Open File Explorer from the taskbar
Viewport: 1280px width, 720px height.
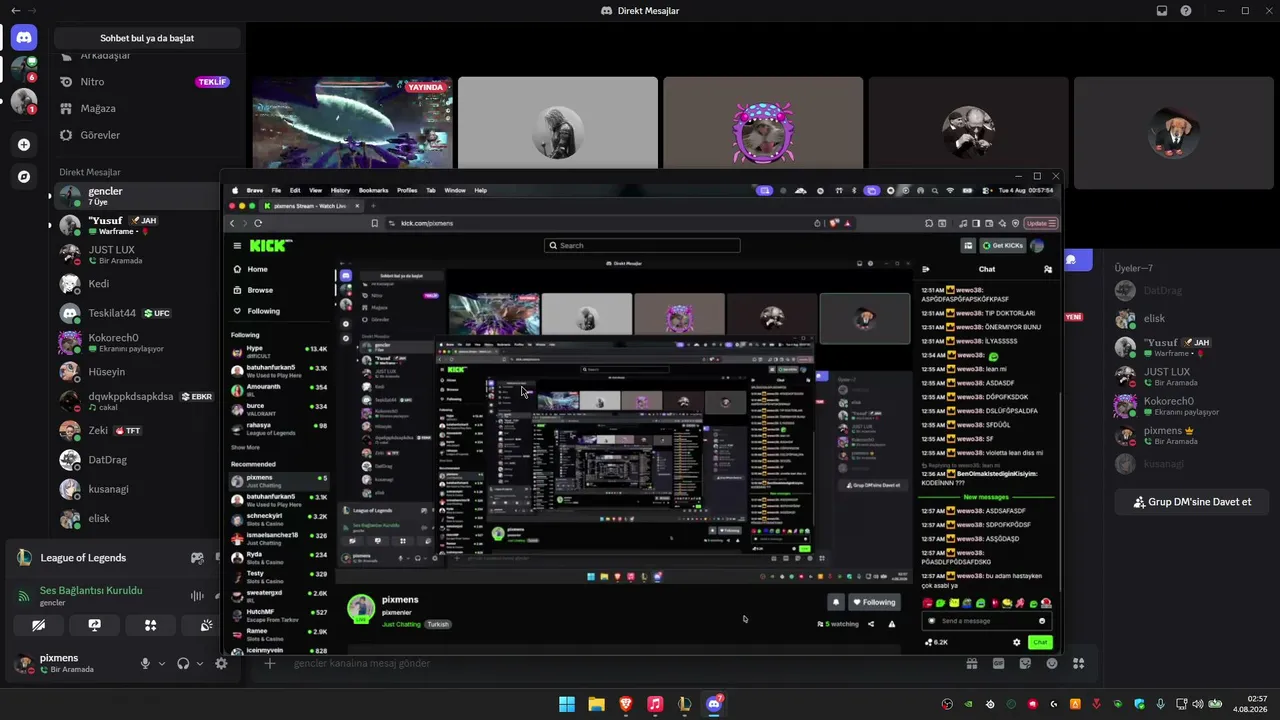pos(596,704)
